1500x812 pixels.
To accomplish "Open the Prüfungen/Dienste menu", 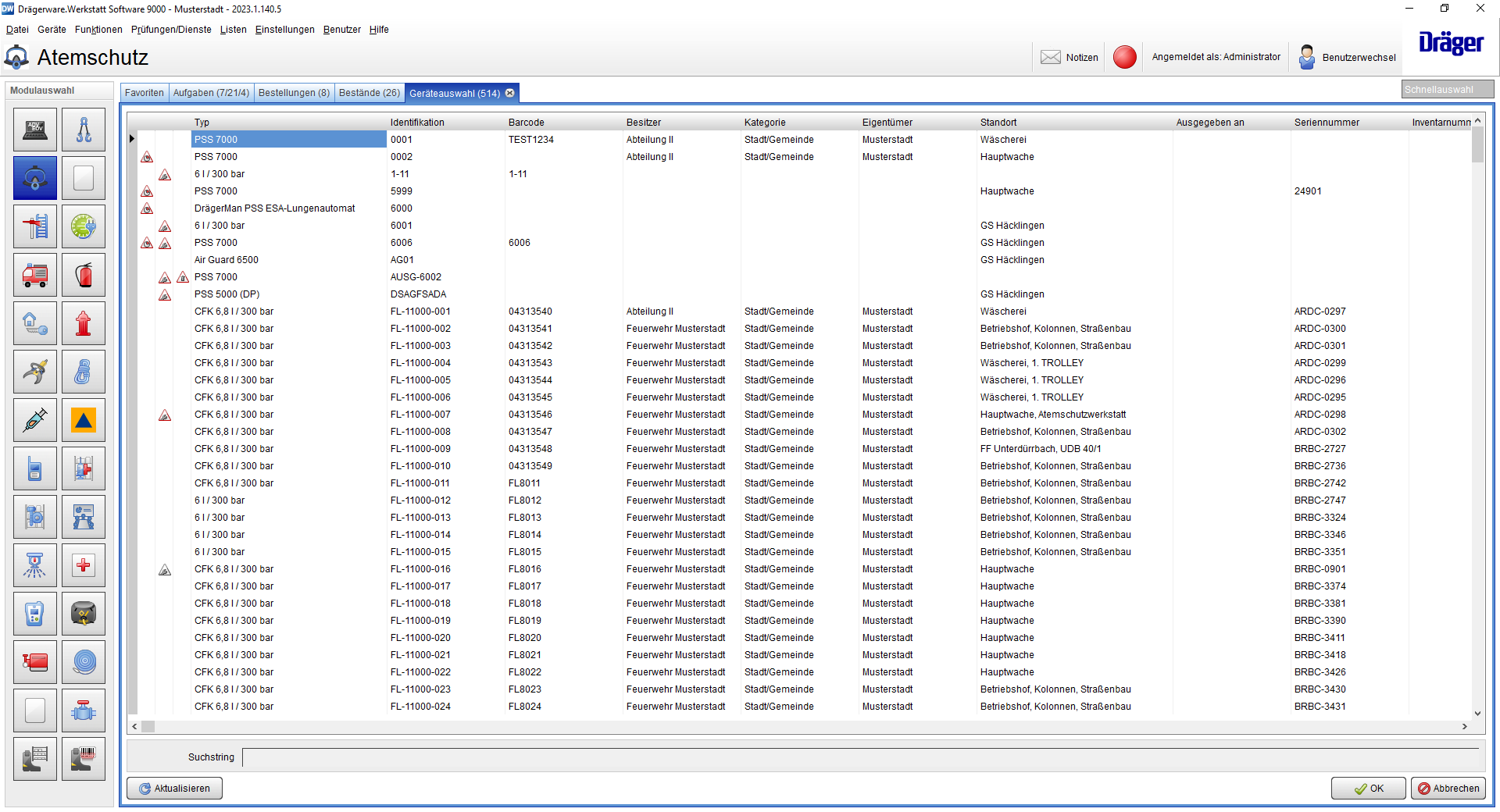I will pos(171,30).
